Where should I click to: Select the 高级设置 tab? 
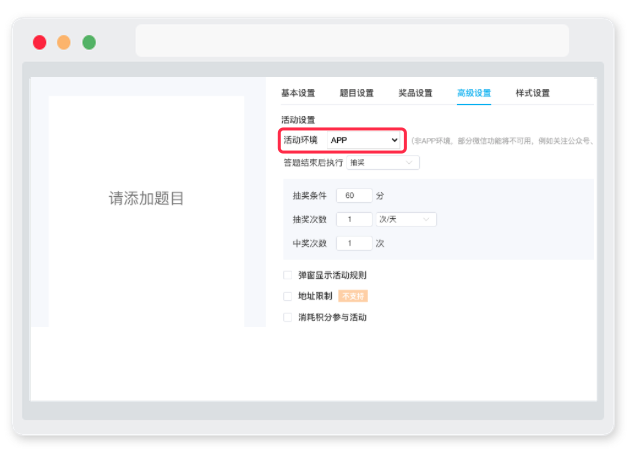pyautogui.click(x=474, y=93)
